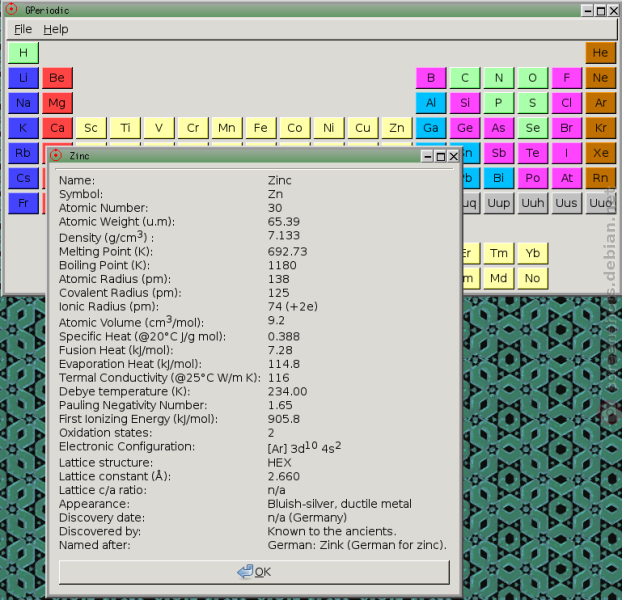
Task: Click the Lithium (Li) element
Action: (x=23, y=78)
